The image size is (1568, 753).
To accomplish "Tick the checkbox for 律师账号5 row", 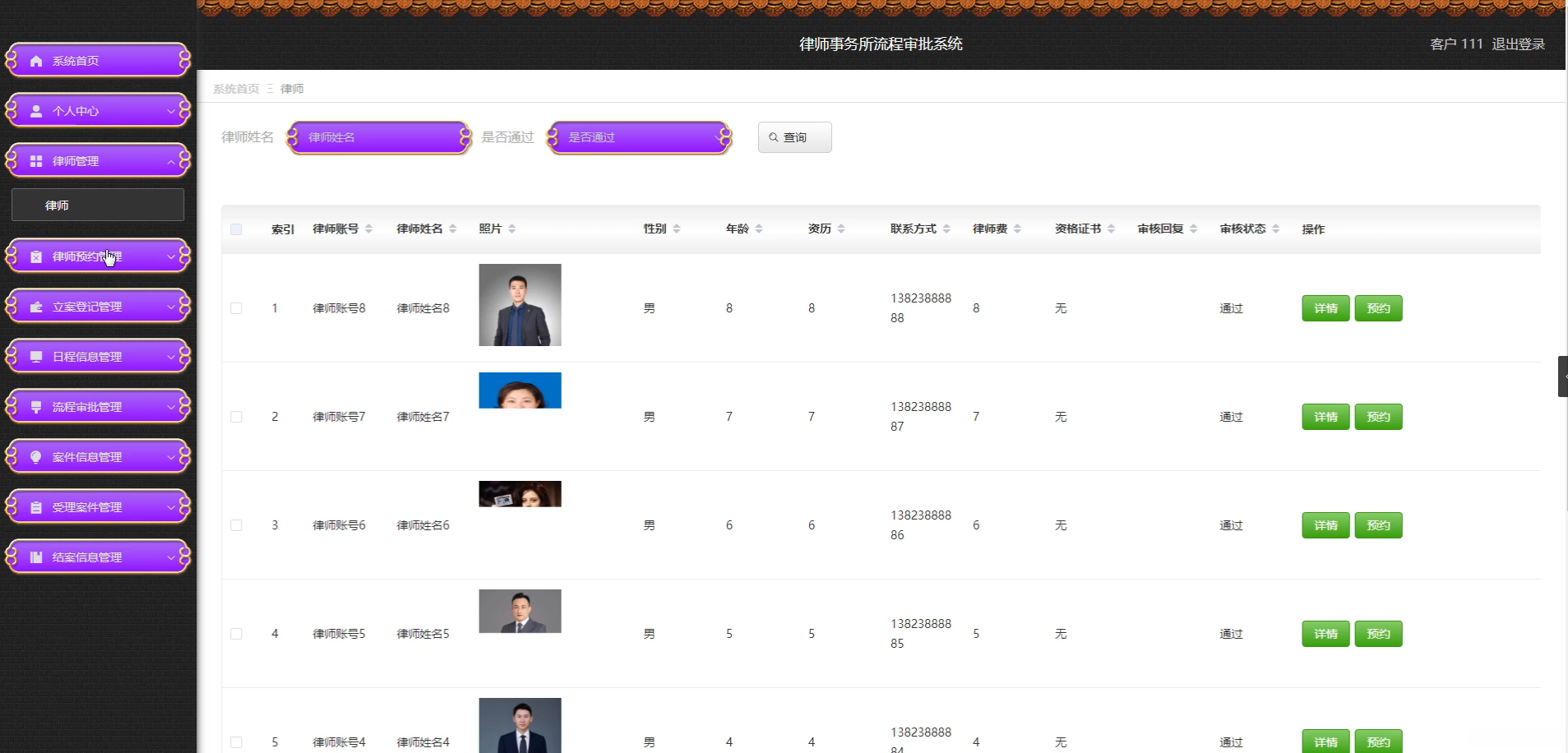I will pyautogui.click(x=236, y=634).
